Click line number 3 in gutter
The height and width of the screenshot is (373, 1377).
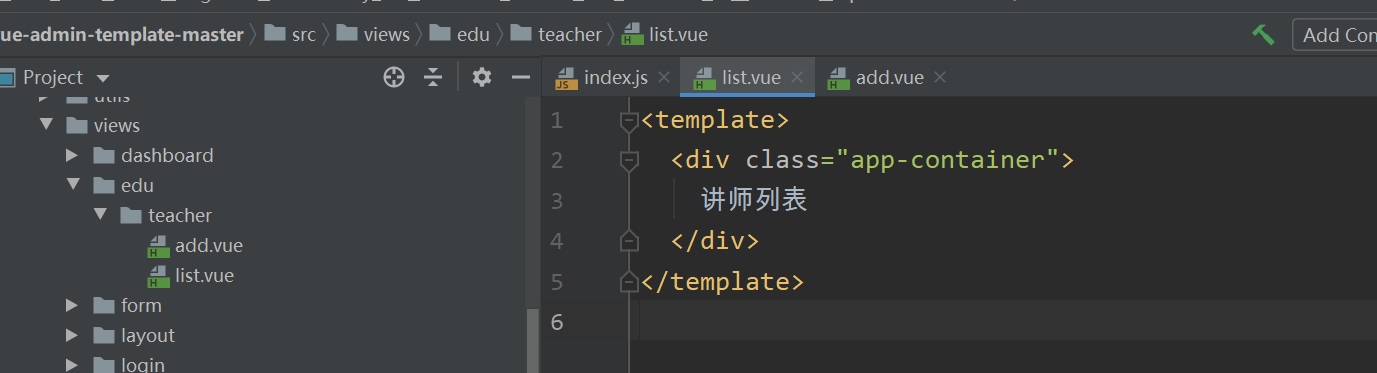[557, 201]
